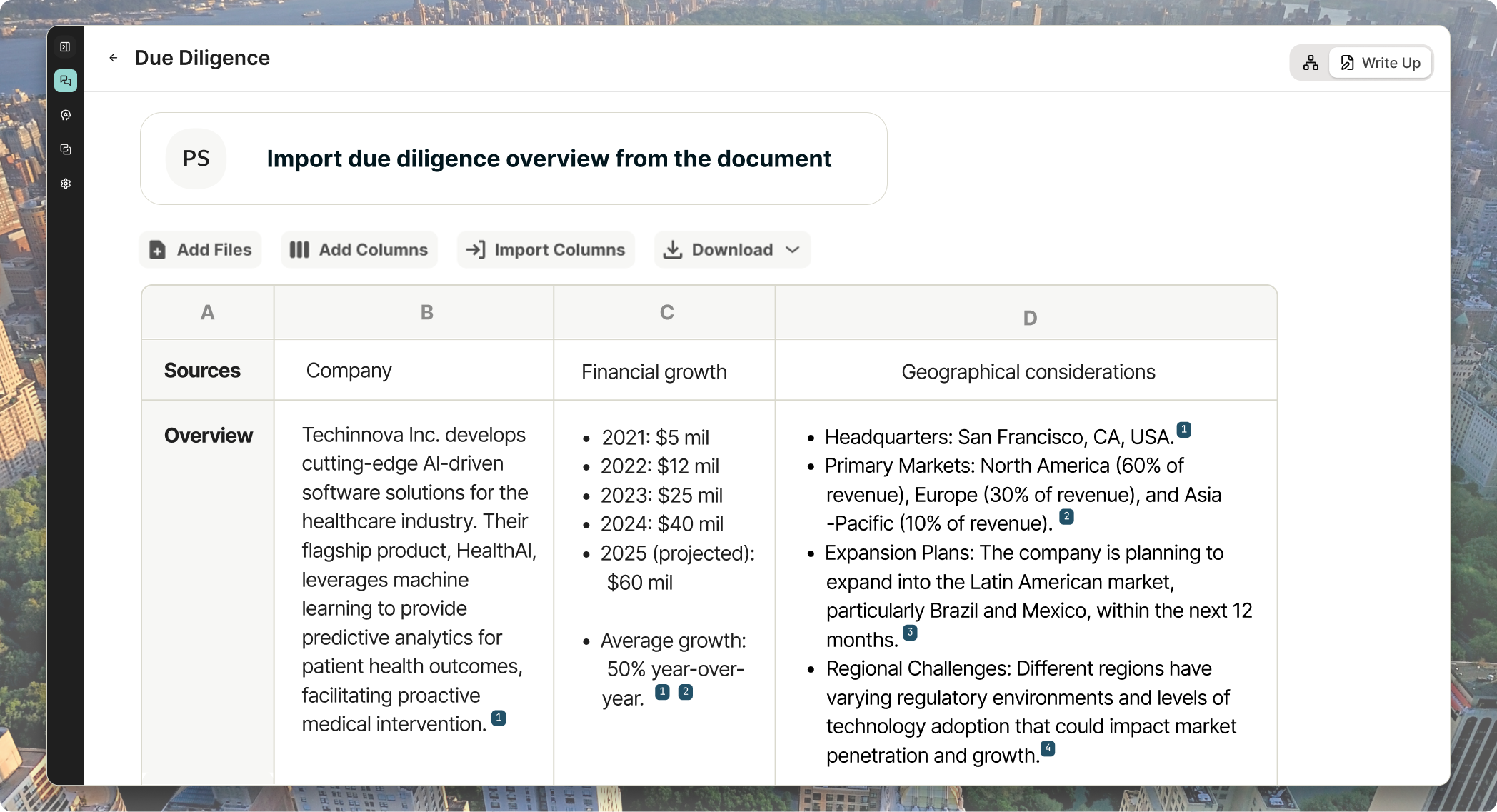Click the back arrow next to Due Diligence

tap(114, 58)
